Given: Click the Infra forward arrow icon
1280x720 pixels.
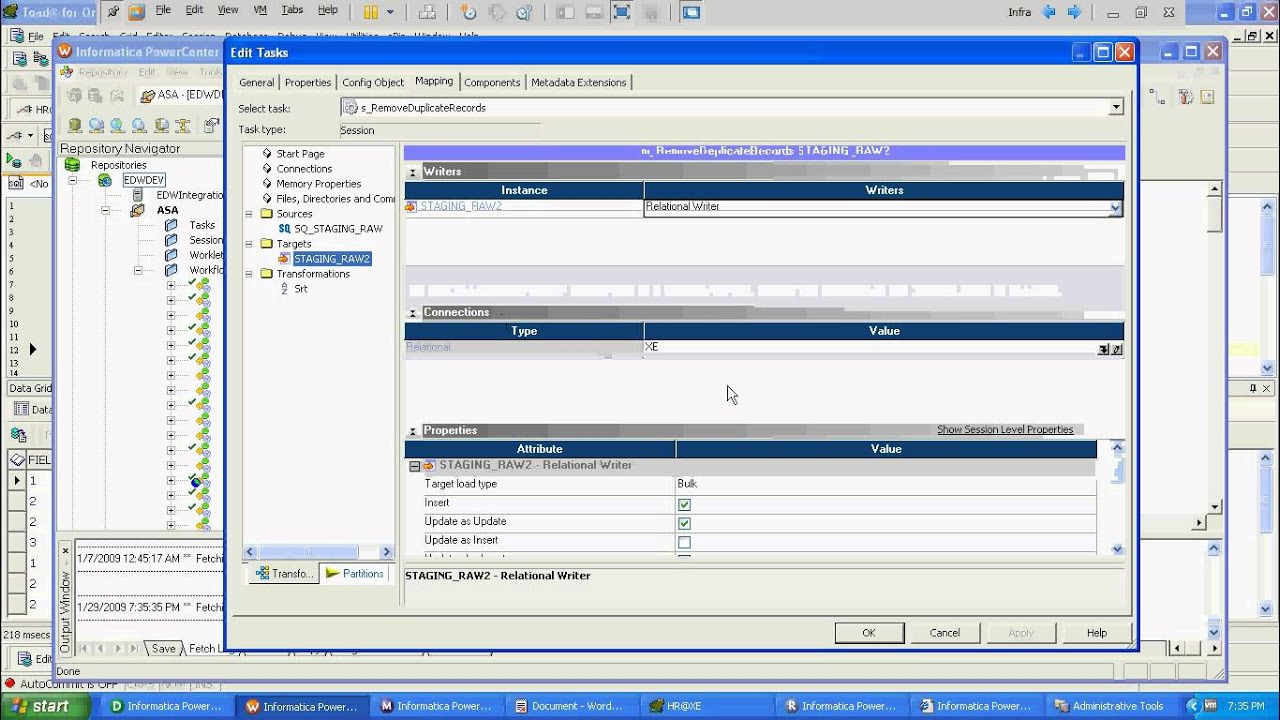Looking at the screenshot, I should [1075, 12].
